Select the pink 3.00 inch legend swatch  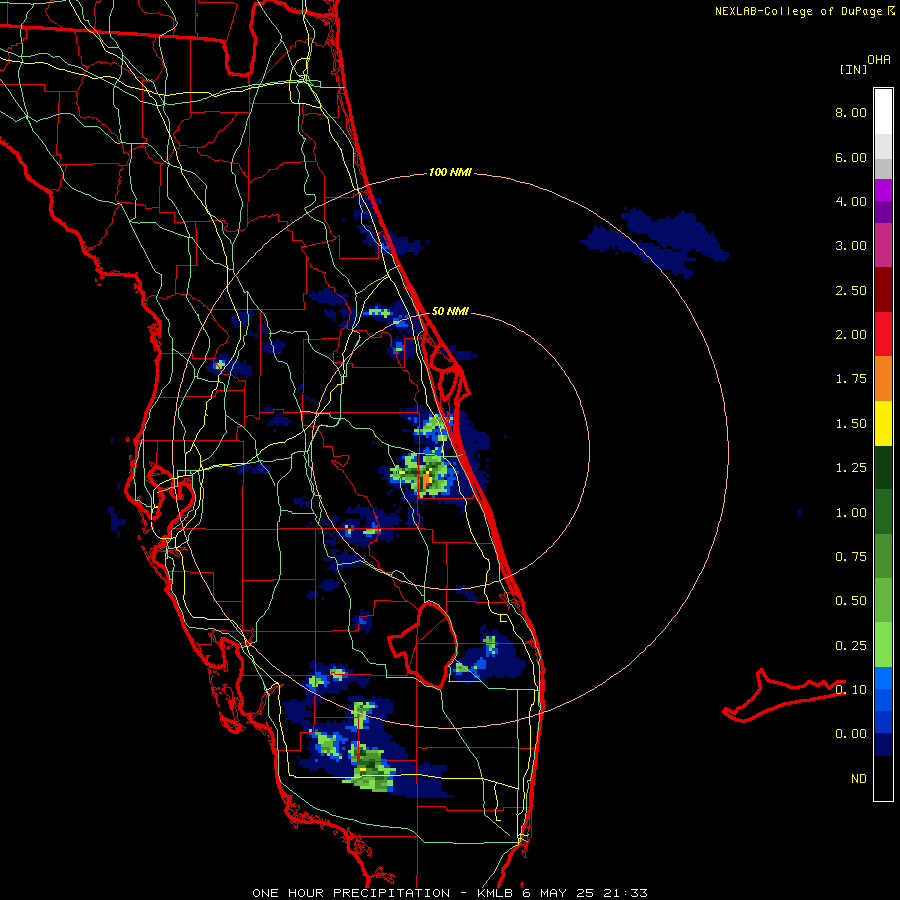(883, 245)
